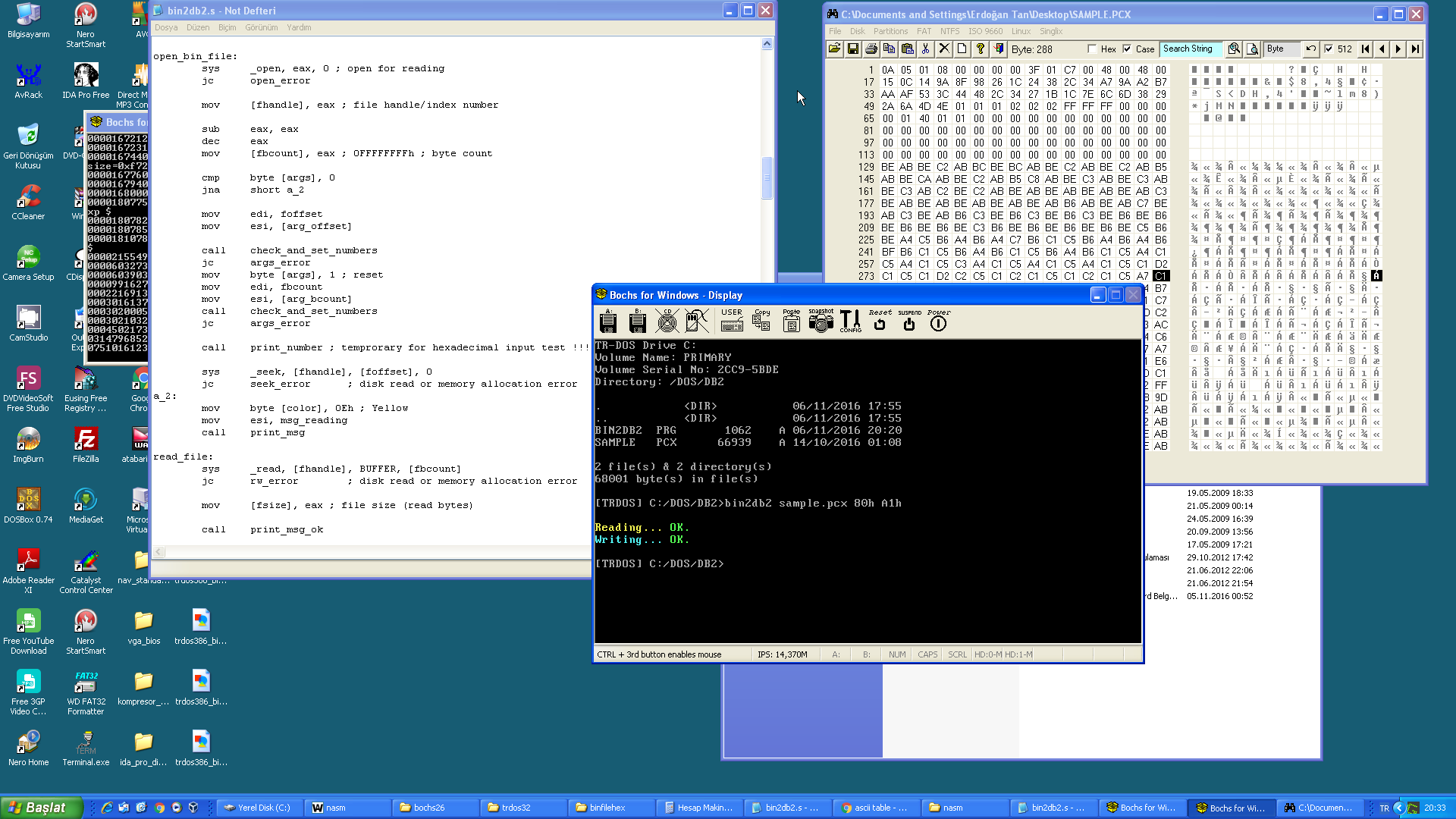
Task: Open the hex editor ISO 9660 menu
Action: pyautogui.click(x=985, y=31)
